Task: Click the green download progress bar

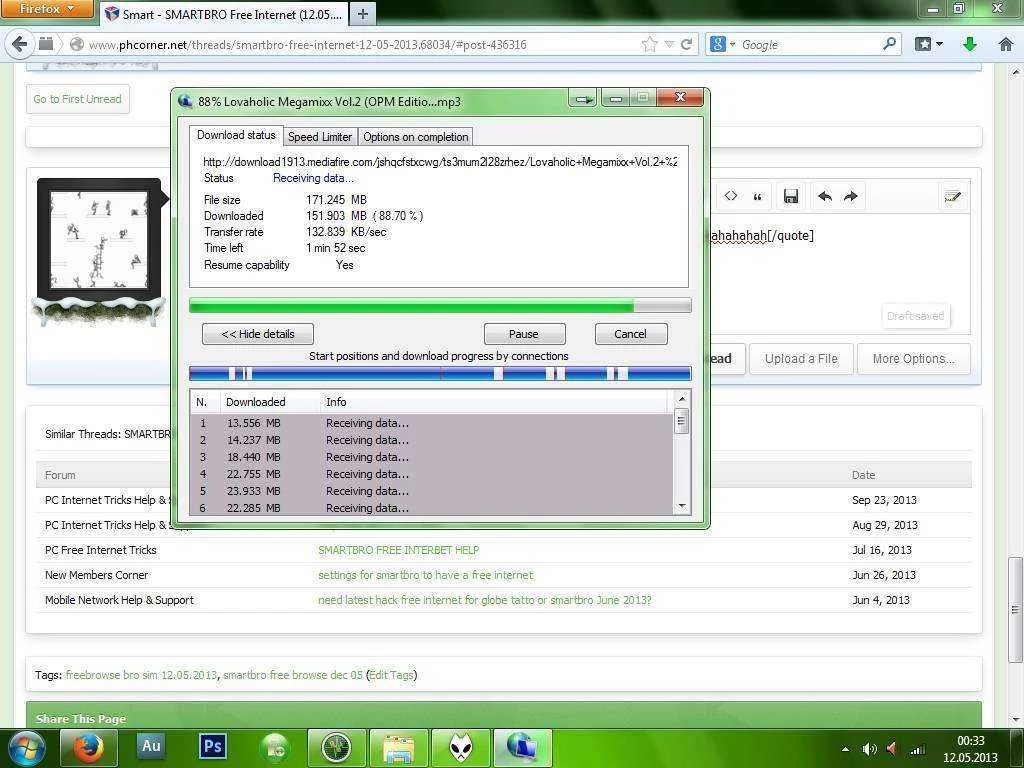Action: (440, 305)
